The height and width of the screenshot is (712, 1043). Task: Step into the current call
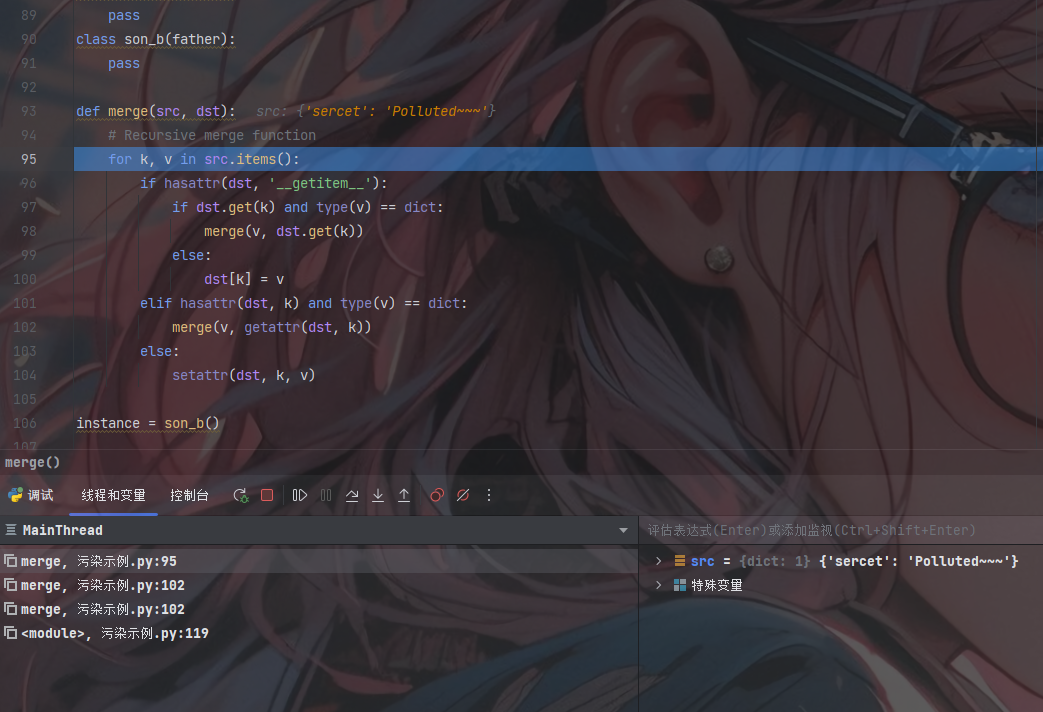tap(378, 495)
